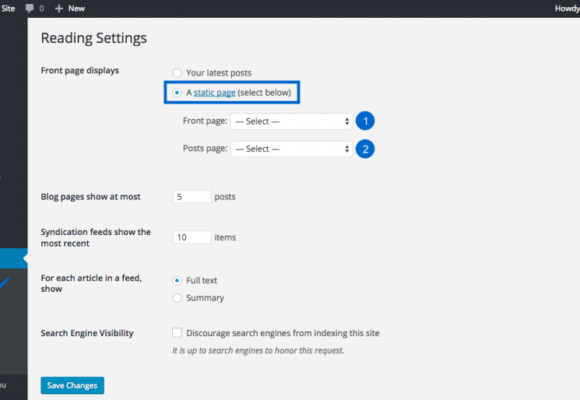The height and width of the screenshot is (400, 580).
Task: Click the blue numbered circle 2
Action: pyautogui.click(x=365, y=149)
